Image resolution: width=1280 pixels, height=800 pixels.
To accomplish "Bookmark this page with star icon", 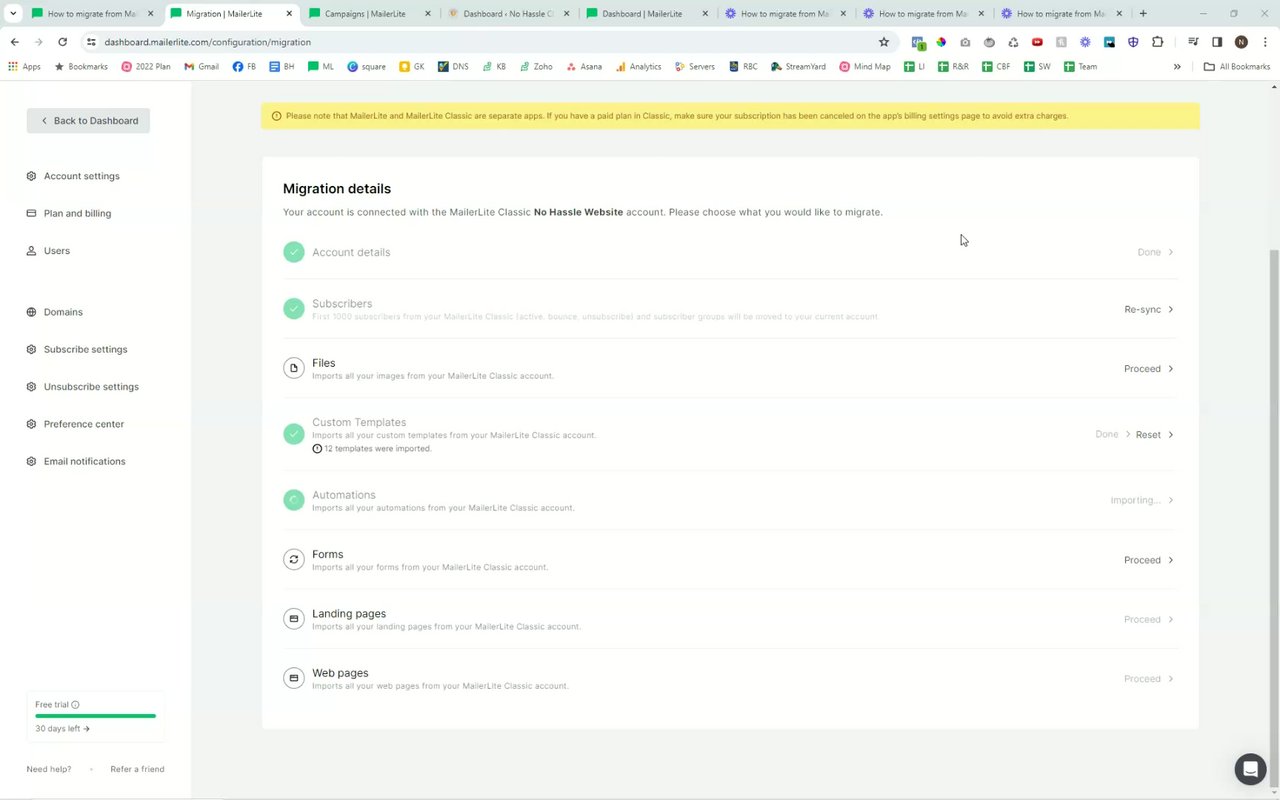I will coord(884,42).
